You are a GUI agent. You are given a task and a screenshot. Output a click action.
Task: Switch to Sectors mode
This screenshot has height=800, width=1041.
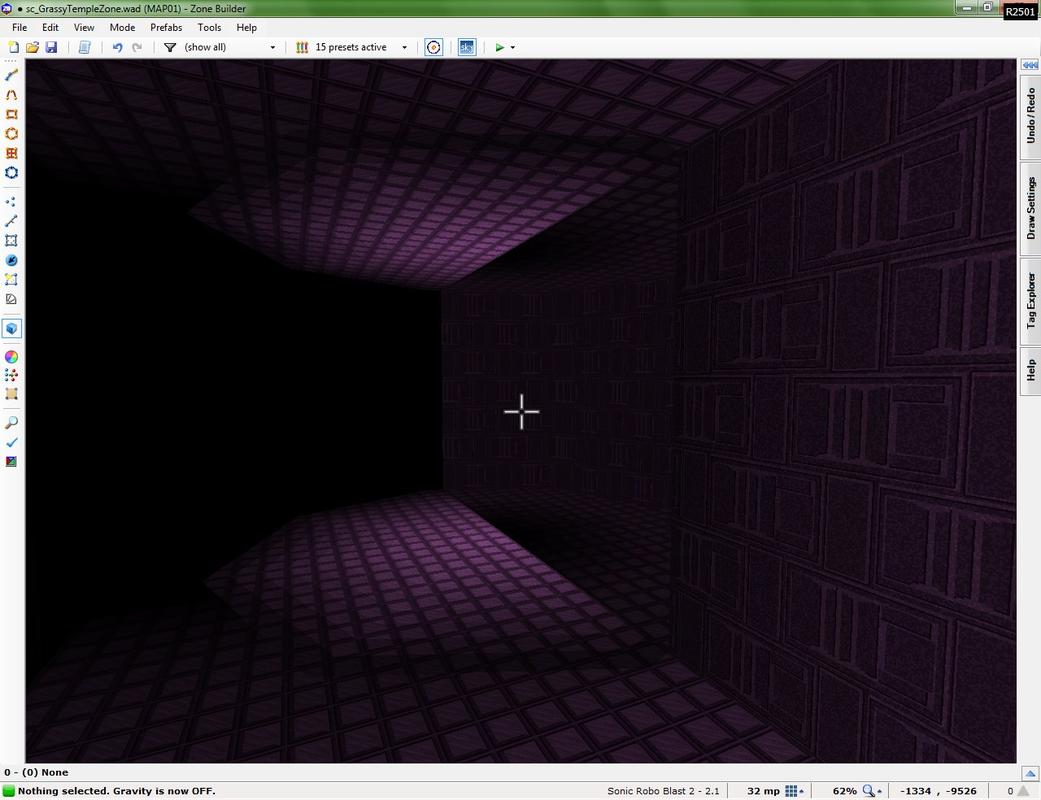[x=11, y=240]
